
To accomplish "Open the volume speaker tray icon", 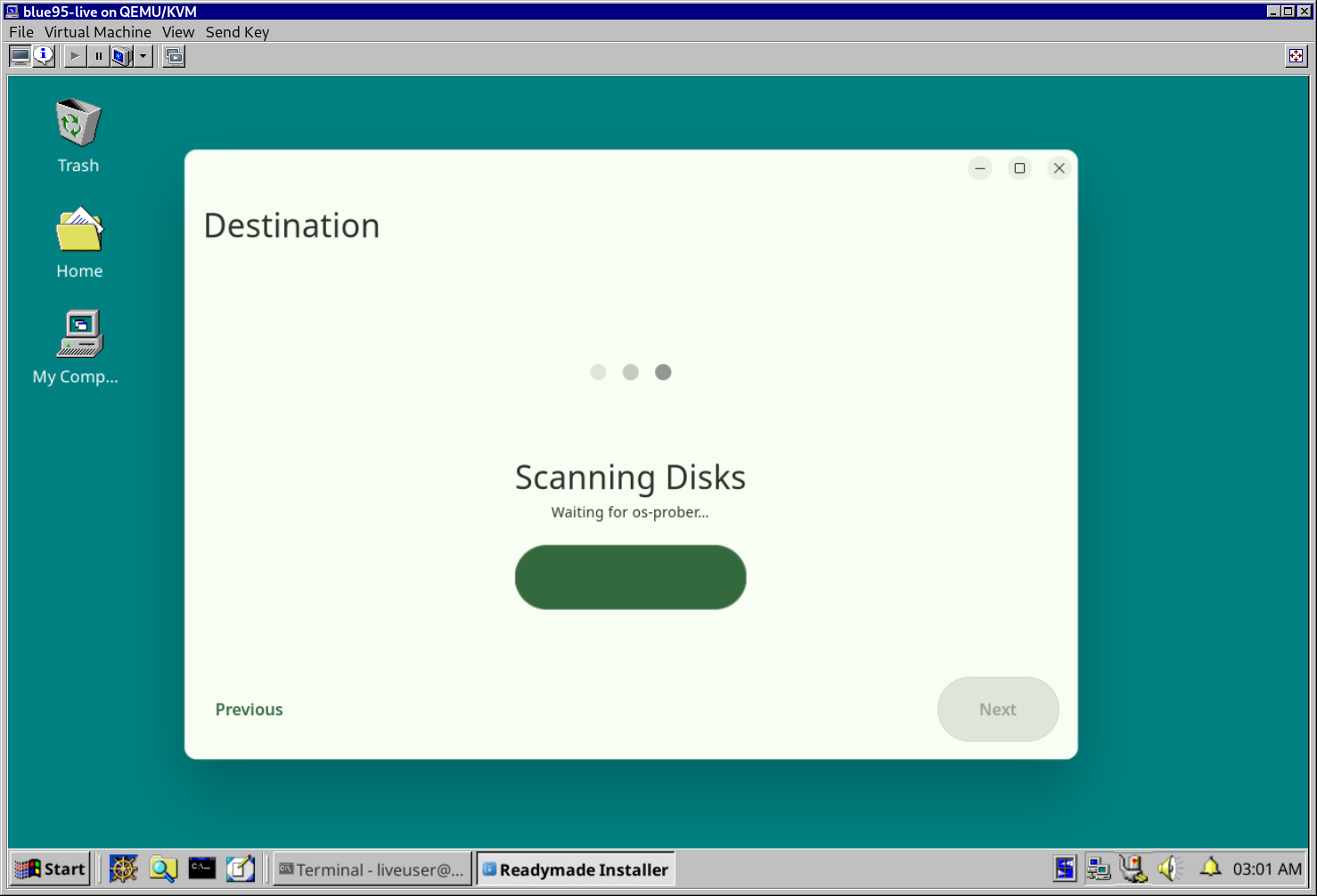I will click(1170, 868).
